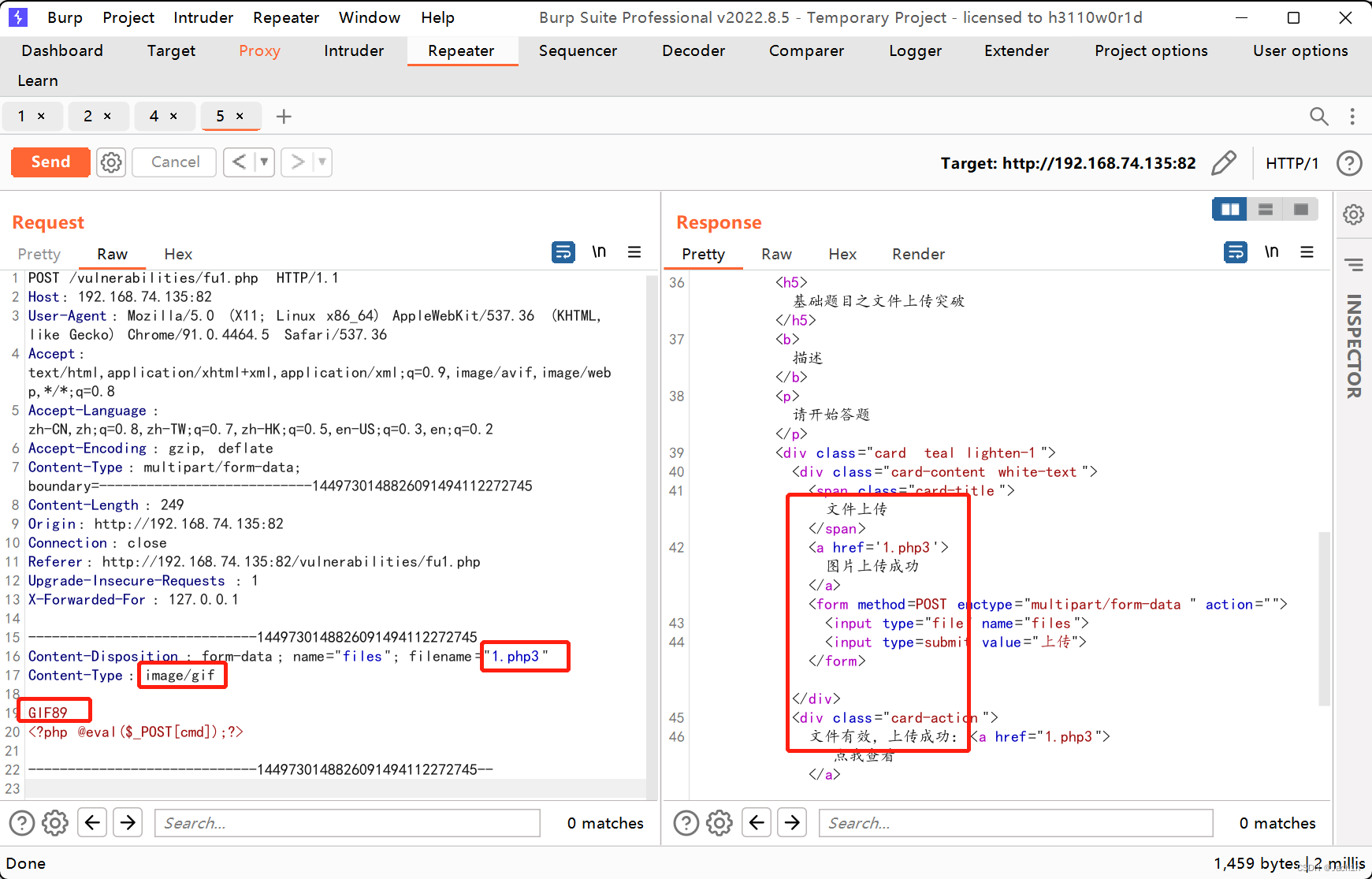This screenshot has width=1372, height=879.
Task: Open Inspector settings gear icon
Action: tap(1354, 214)
